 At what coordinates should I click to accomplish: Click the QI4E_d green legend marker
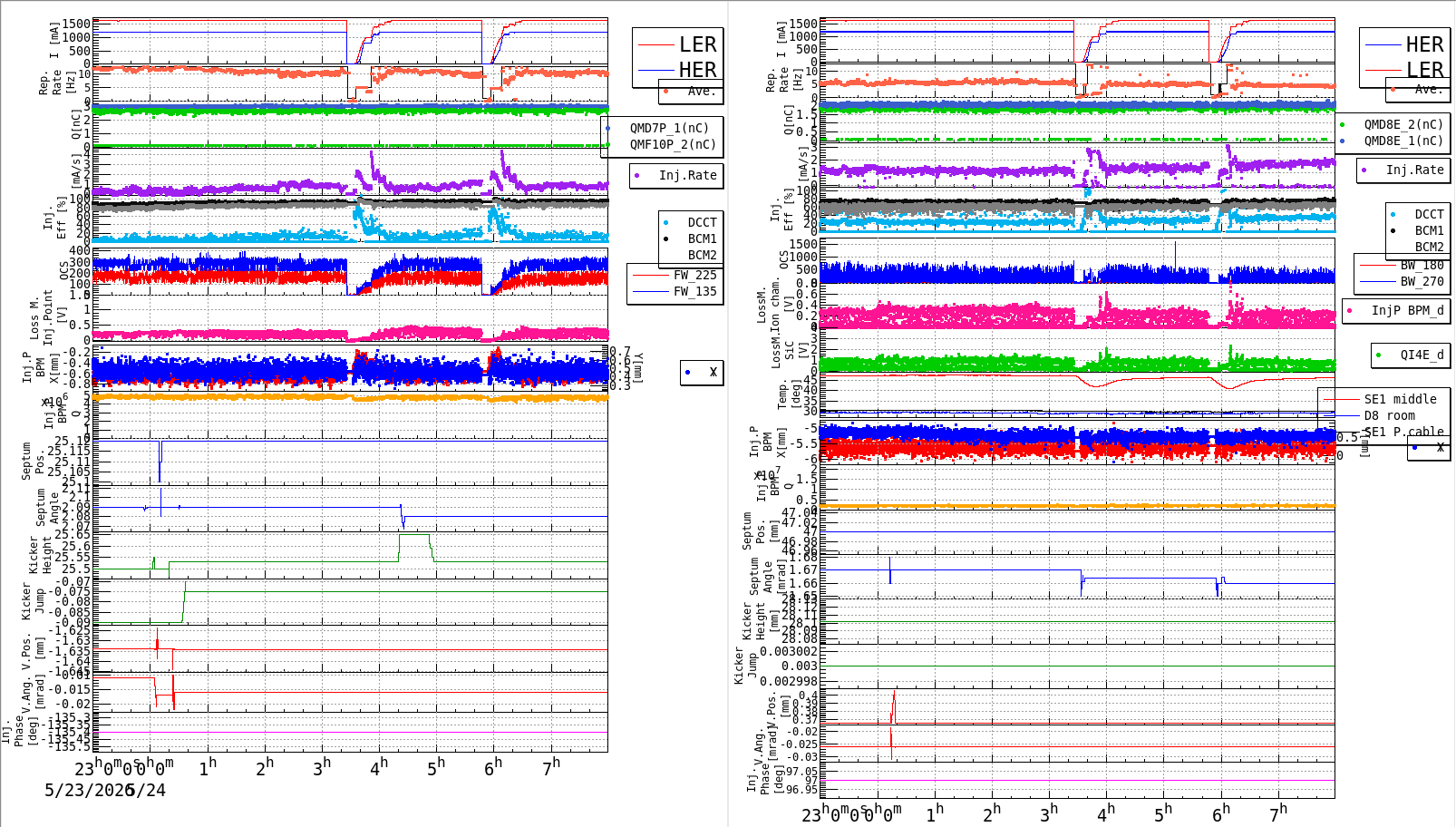point(1379,355)
